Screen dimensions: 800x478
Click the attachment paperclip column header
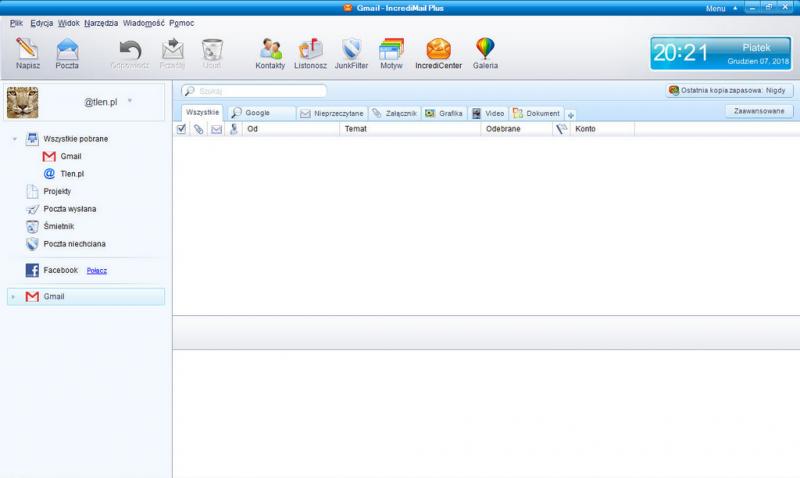pyautogui.click(x=198, y=129)
